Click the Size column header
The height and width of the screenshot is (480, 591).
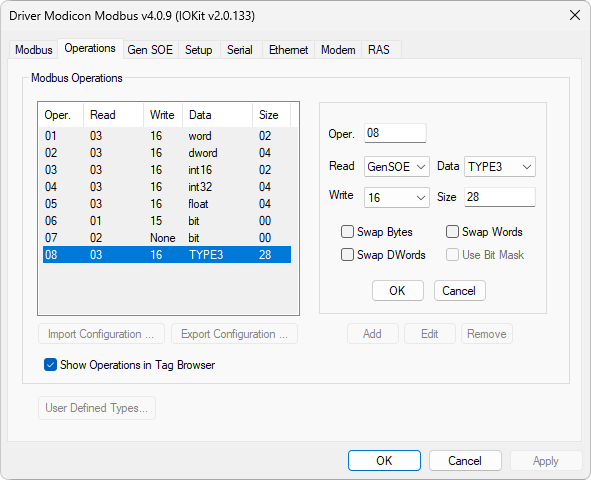271,115
